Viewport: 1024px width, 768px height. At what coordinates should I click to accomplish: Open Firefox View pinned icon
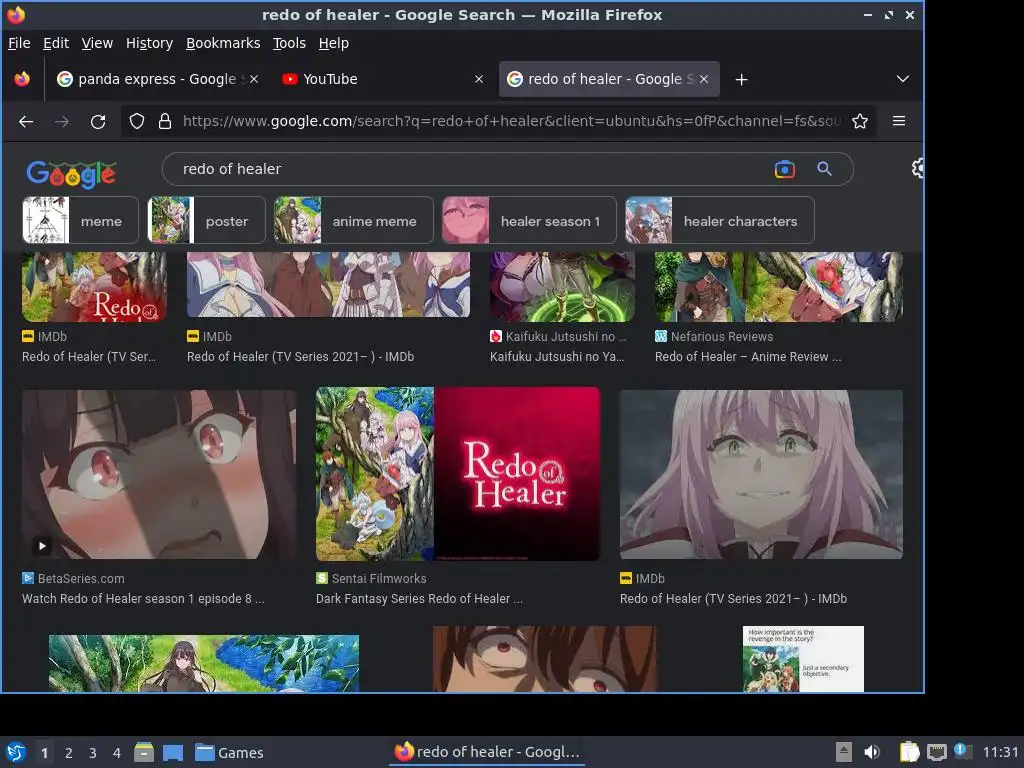pos(22,79)
